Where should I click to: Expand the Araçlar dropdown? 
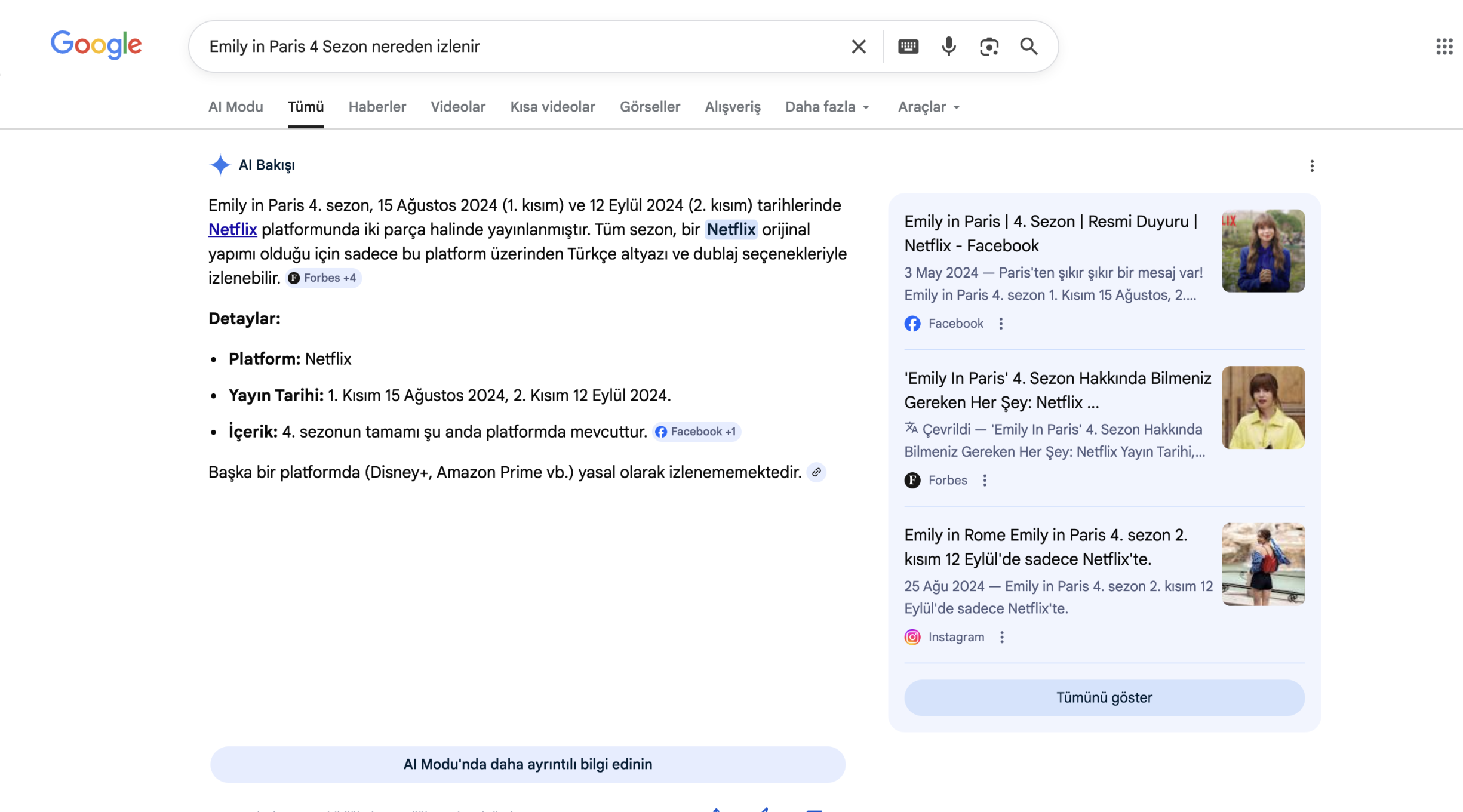[929, 107]
